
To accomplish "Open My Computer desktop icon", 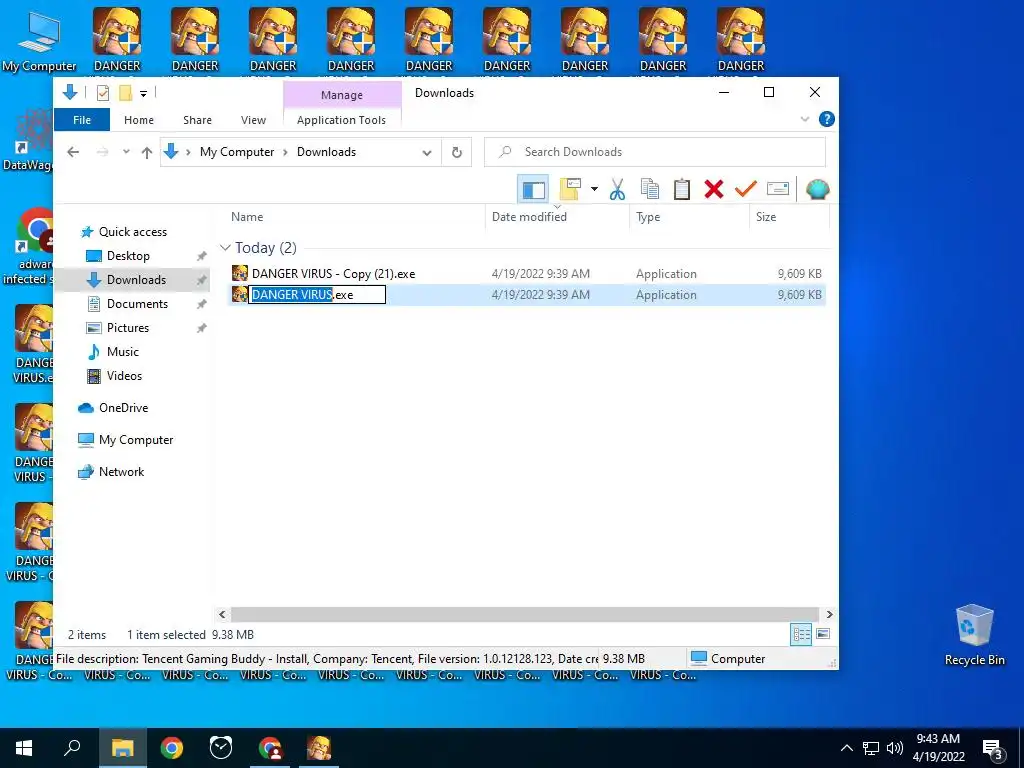I will click(39, 40).
